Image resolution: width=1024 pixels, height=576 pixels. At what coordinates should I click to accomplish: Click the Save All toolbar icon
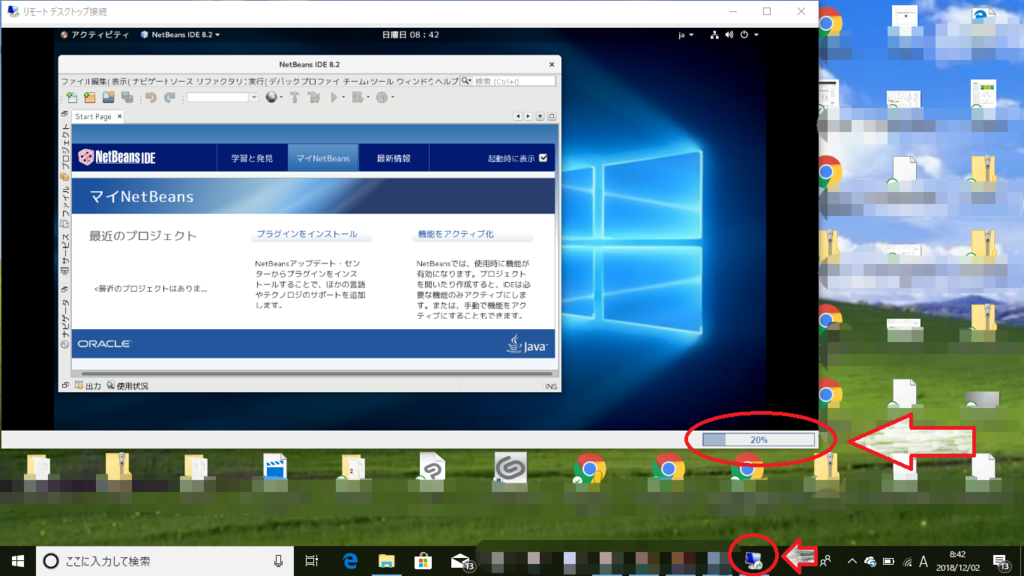[127, 97]
